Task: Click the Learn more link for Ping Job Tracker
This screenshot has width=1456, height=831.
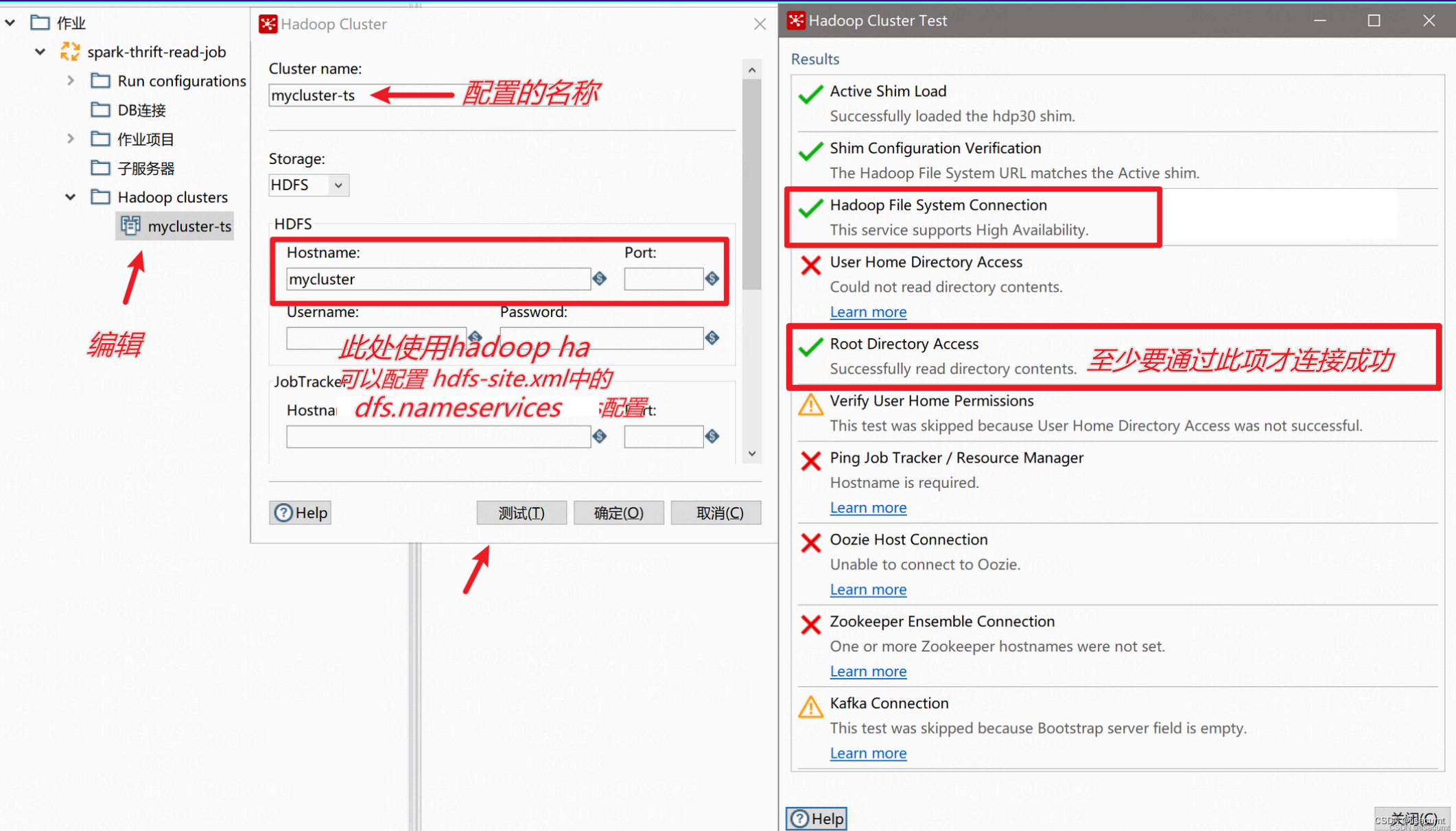Action: pyautogui.click(x=867, y=507)
